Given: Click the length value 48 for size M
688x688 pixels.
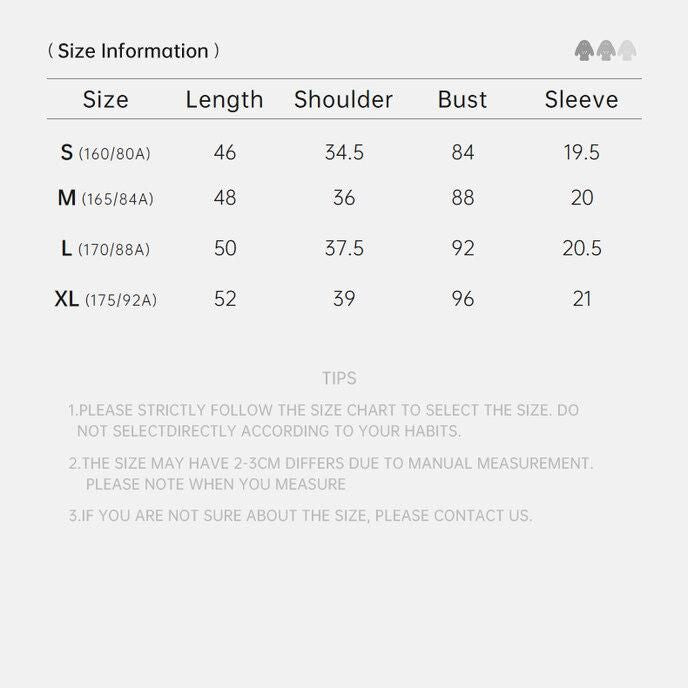Looking at the screenshot, I should tap(225, 198).
